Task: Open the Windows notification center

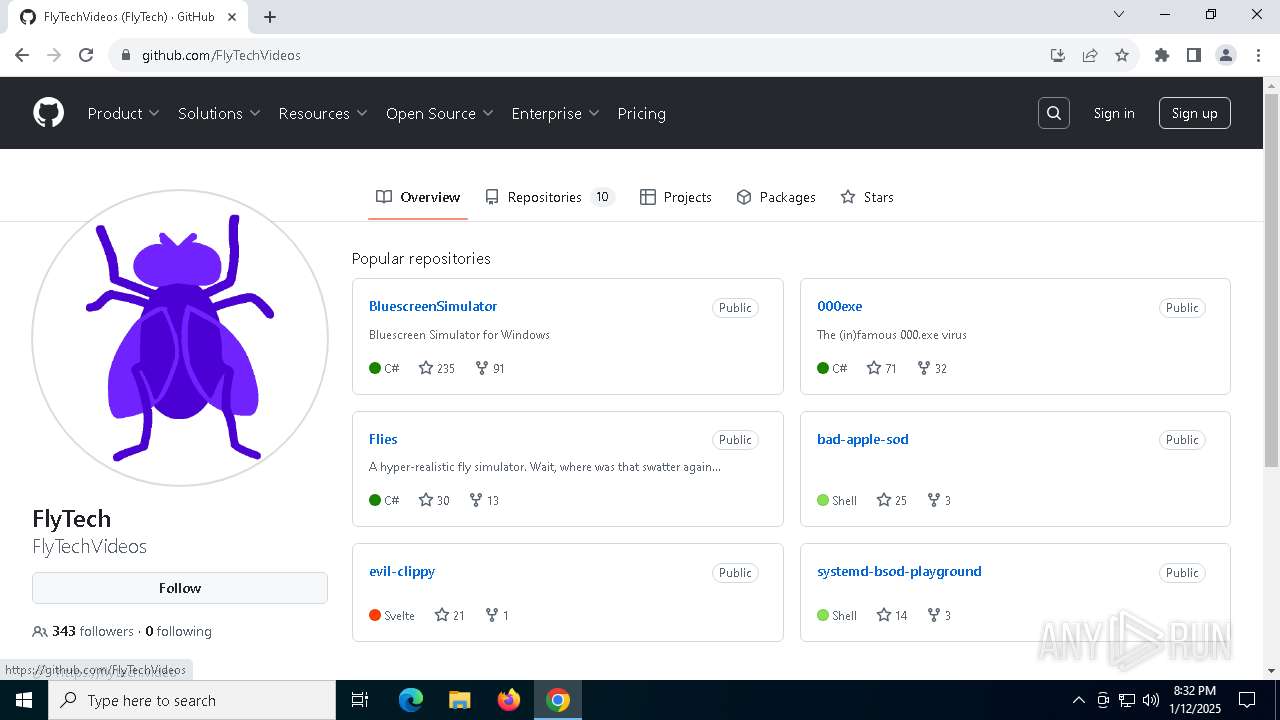Action: [1247, 700]
